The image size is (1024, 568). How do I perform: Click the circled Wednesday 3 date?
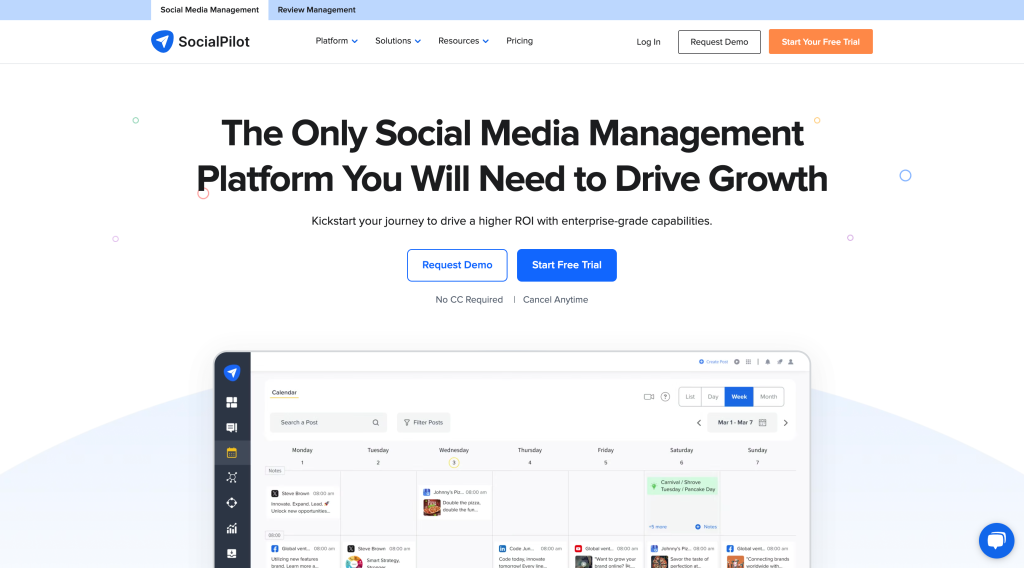[x=454, y=463]
